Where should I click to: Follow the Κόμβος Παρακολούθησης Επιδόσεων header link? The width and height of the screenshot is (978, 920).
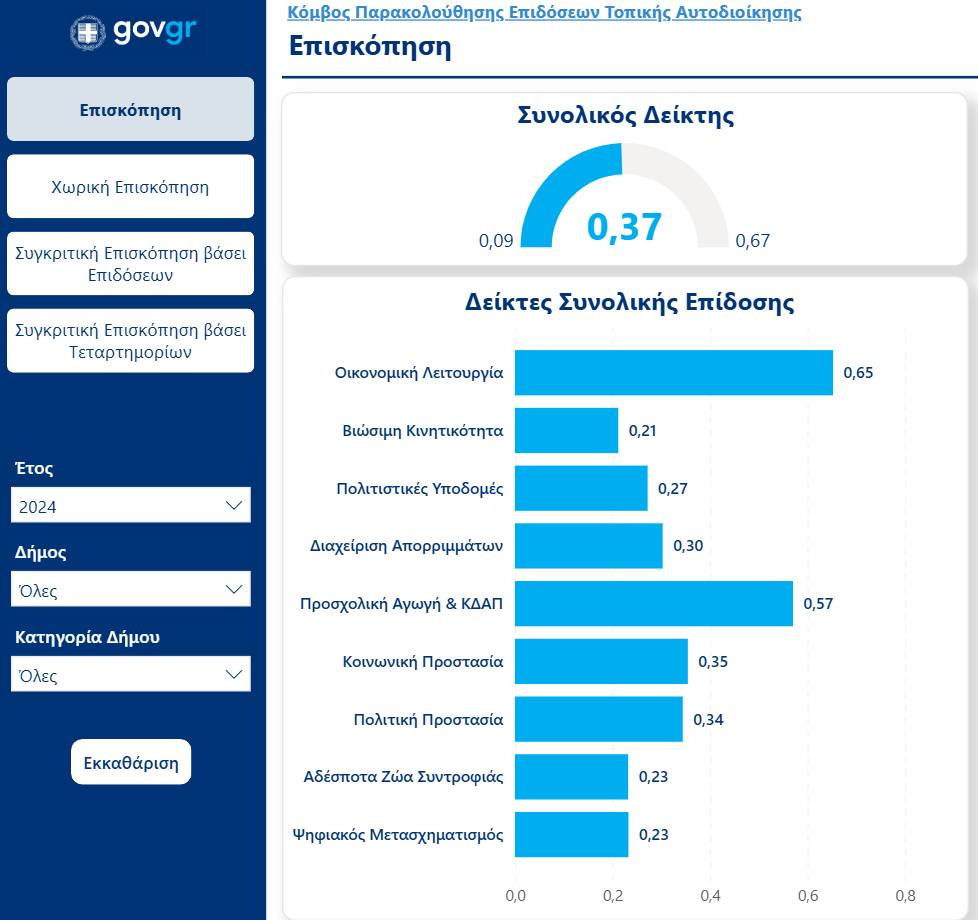[544, 13]
